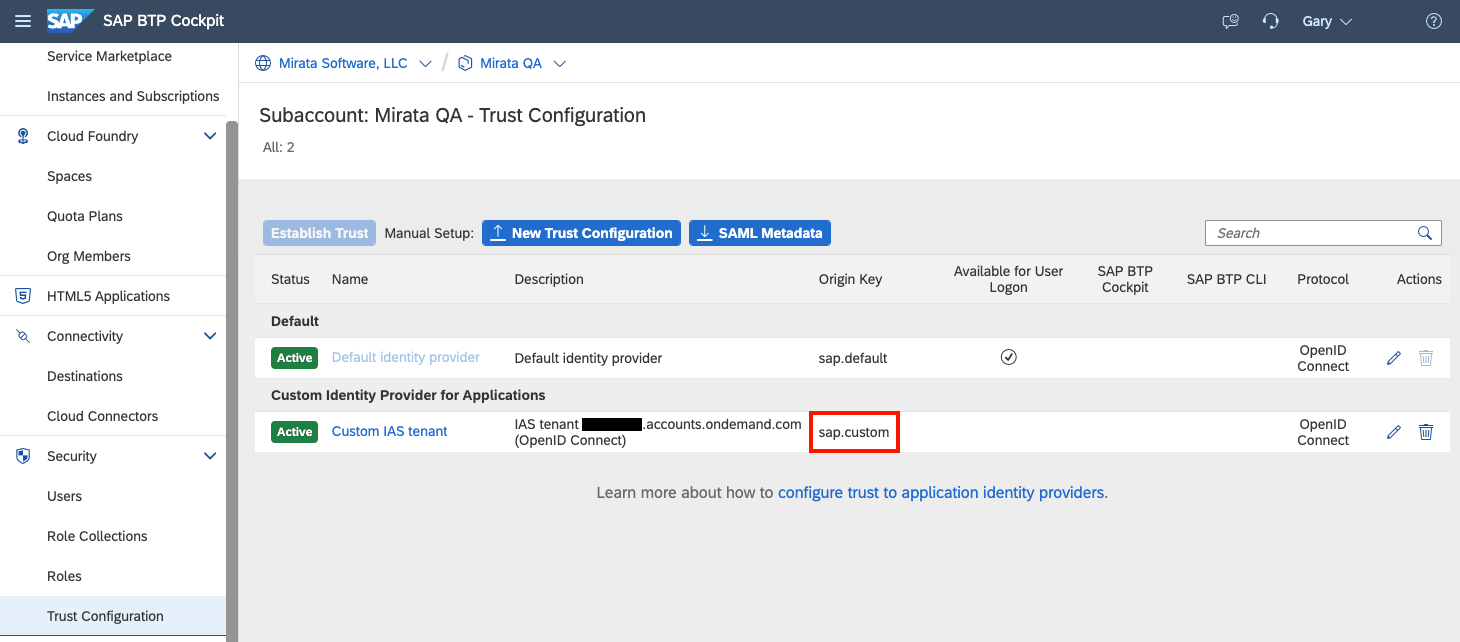Viewport: 1460px width, 642px height.
Task: Edit the Custom IAS tenant row
Action: 1394,432
